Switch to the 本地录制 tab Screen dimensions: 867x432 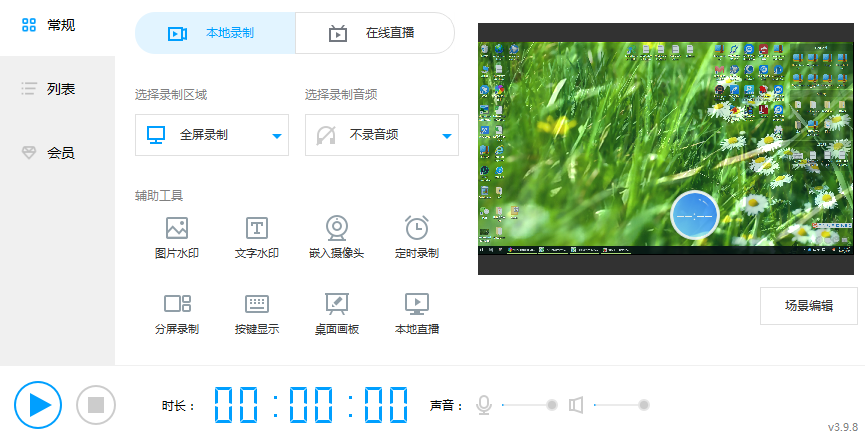[215, 33]
